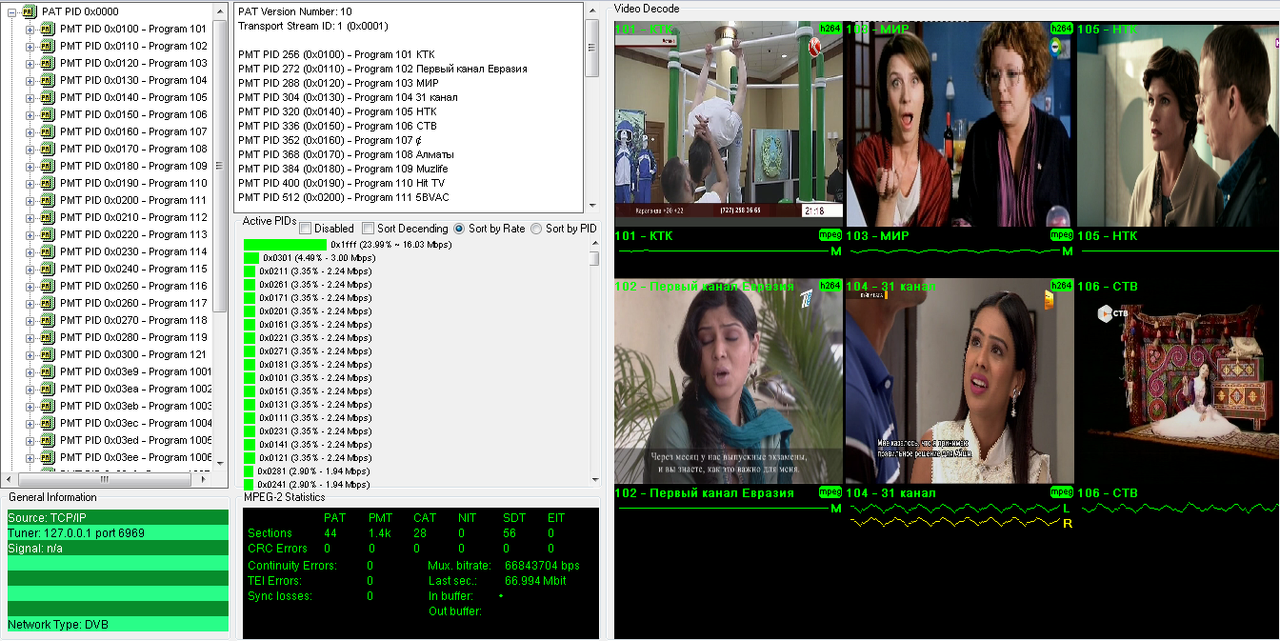This screenshot has width=1280, height=641.
Task: Click the PSI icon for Program 1002 row
Action: [x=47, y=388]
